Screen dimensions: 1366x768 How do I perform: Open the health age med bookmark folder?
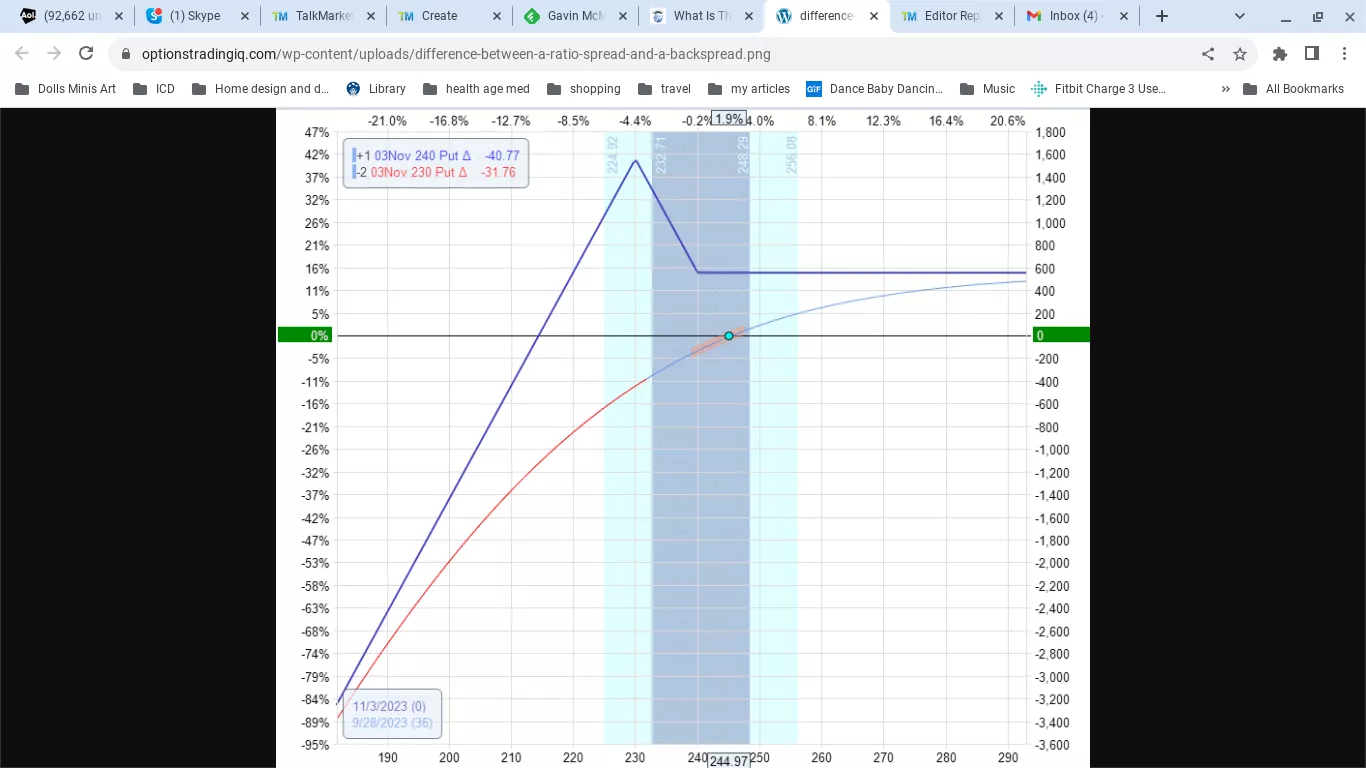coord(476,89)
